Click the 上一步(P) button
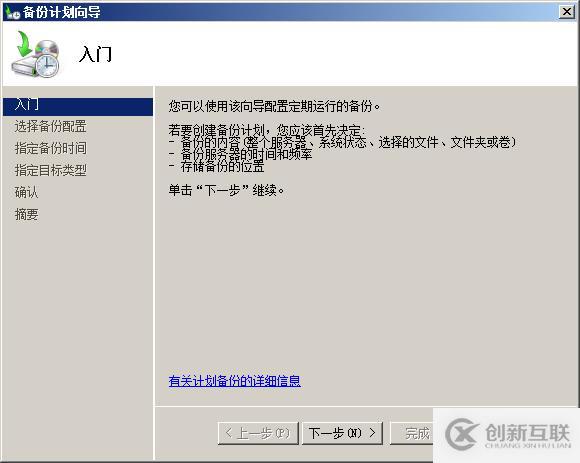The image size is (580, 463). (258, 433)
